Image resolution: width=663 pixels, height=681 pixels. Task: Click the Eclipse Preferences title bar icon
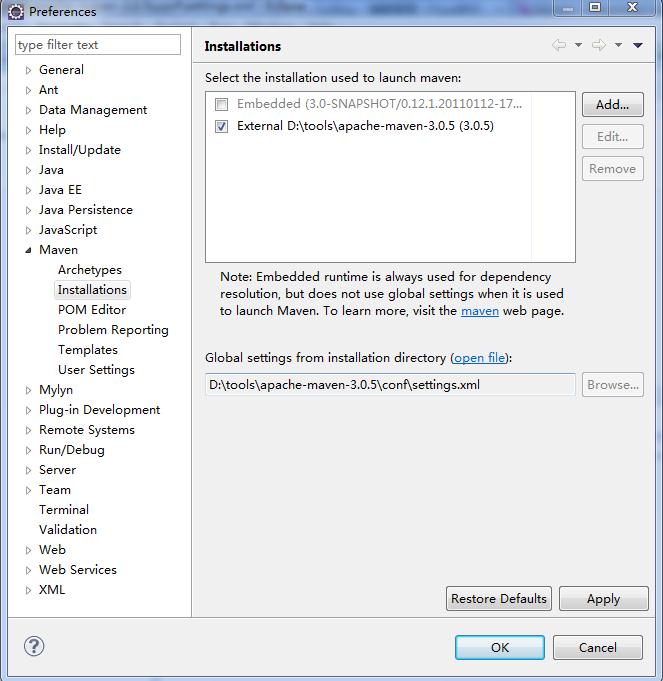click(16, 12)
